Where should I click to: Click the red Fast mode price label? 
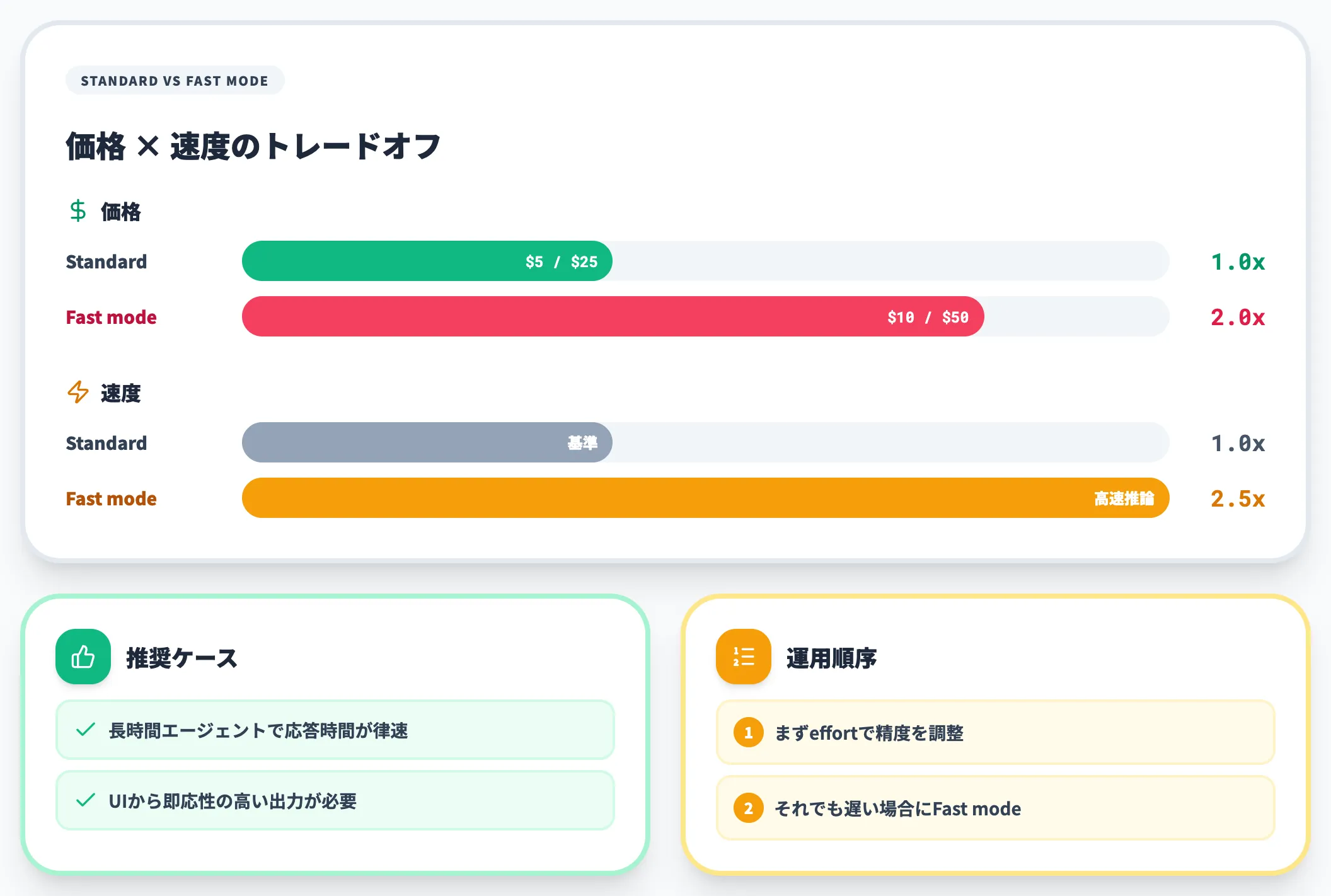click(112, 317)
